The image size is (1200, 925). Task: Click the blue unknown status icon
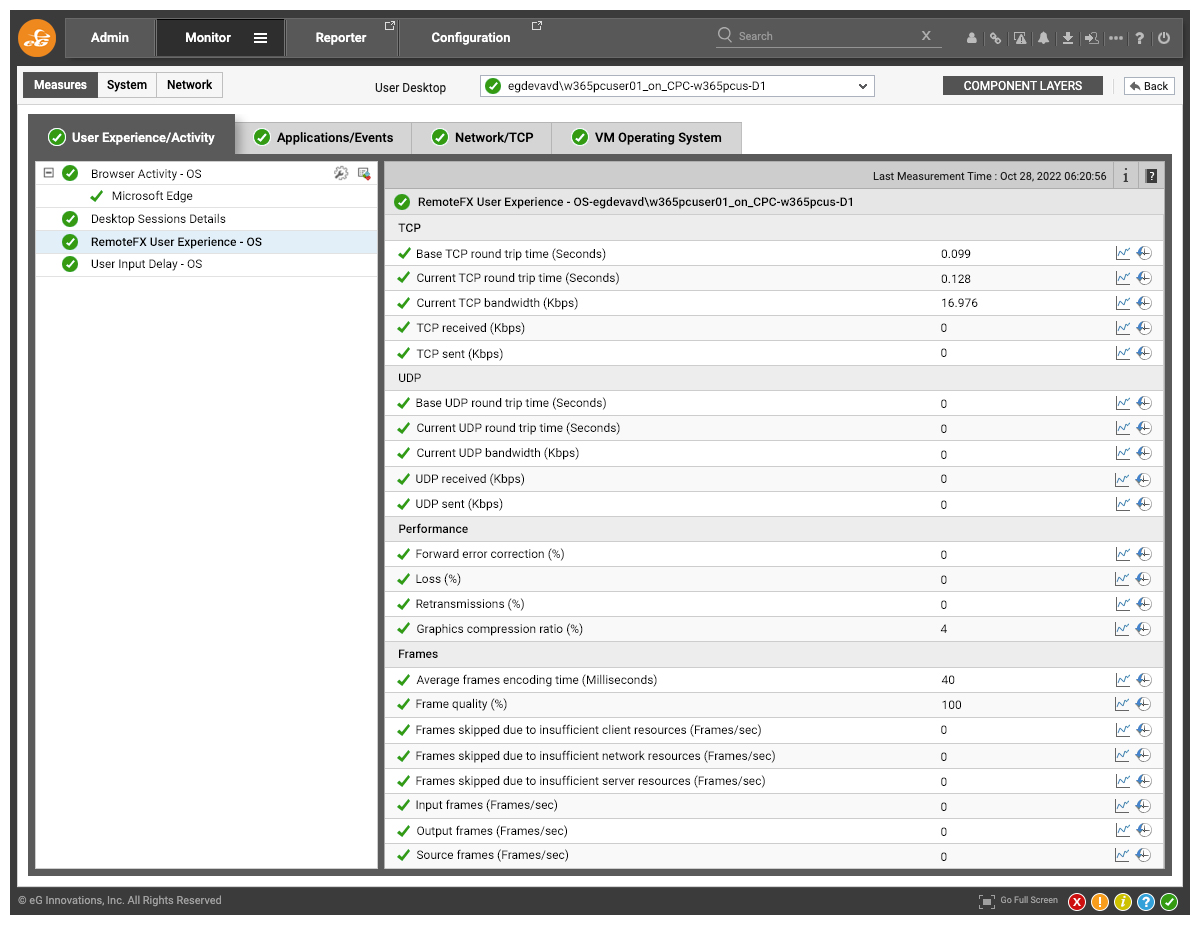coord(1146,902)
